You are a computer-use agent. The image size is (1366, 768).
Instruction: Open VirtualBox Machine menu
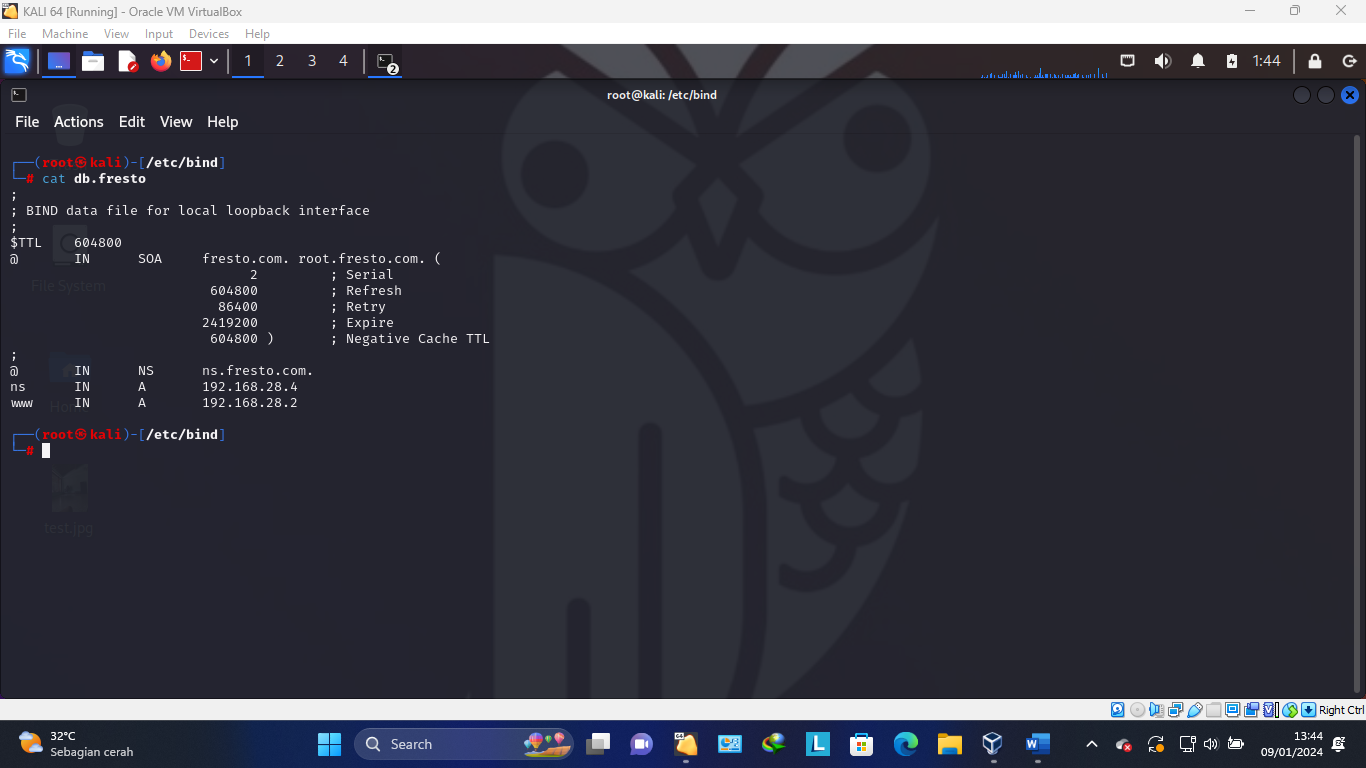click(x=65, y=34)
